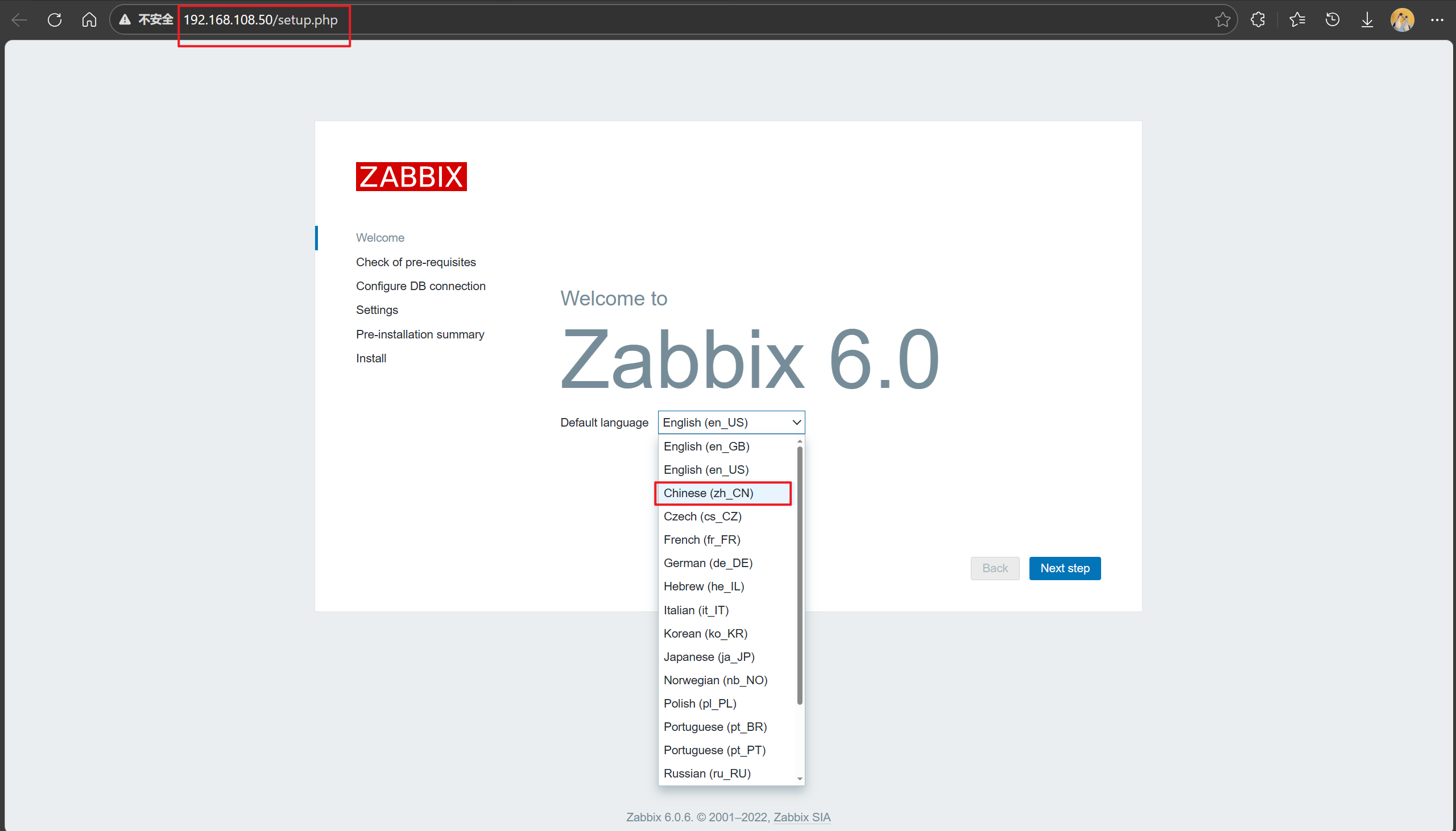Select Chinese (zh_CN) language option
Viewport: 1456px width, 831px height.
click(708, 493)
